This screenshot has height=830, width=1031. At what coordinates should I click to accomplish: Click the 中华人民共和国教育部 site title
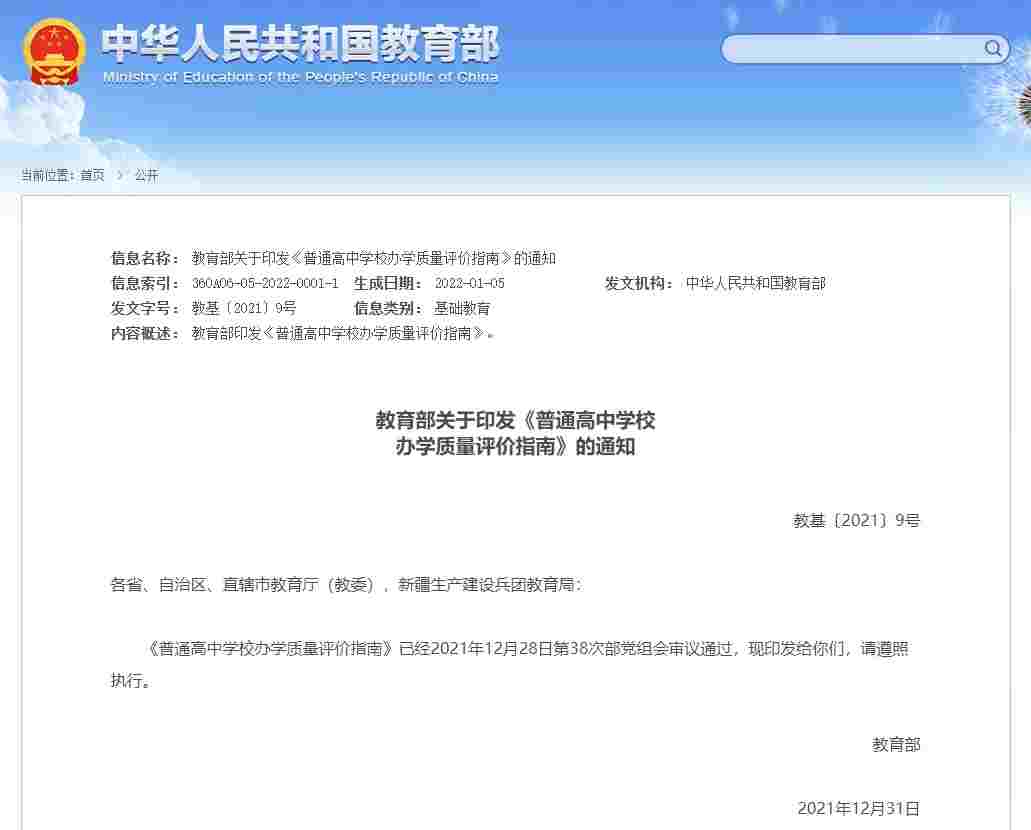point(300,44)
